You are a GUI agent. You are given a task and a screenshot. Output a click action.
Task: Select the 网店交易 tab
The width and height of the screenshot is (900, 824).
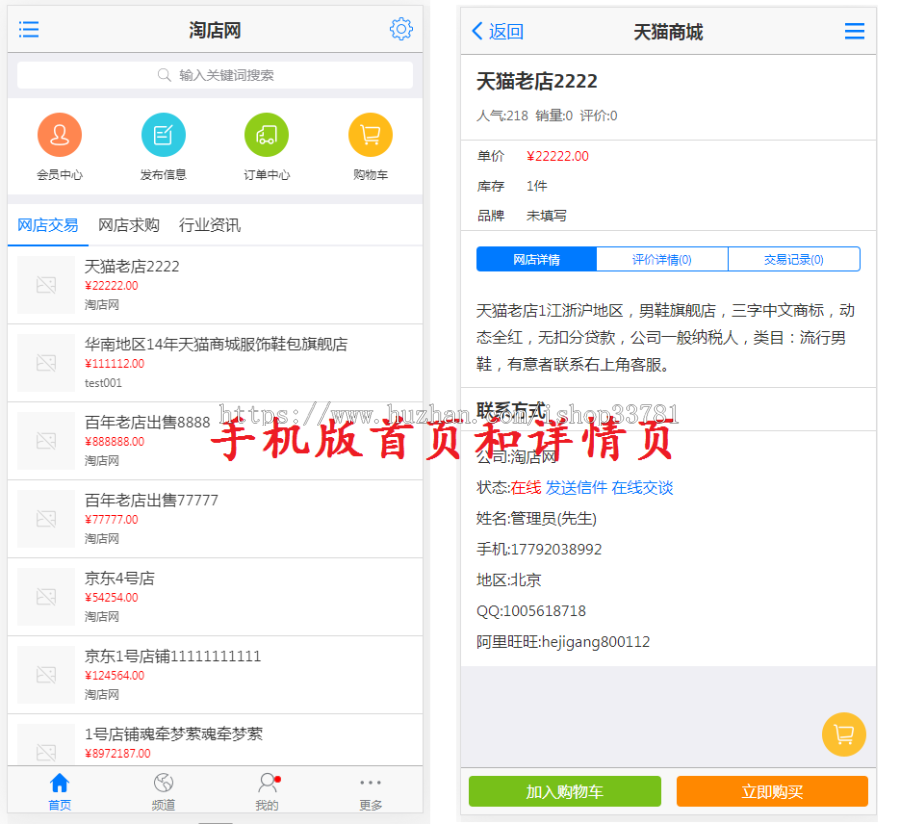(48, 225)
